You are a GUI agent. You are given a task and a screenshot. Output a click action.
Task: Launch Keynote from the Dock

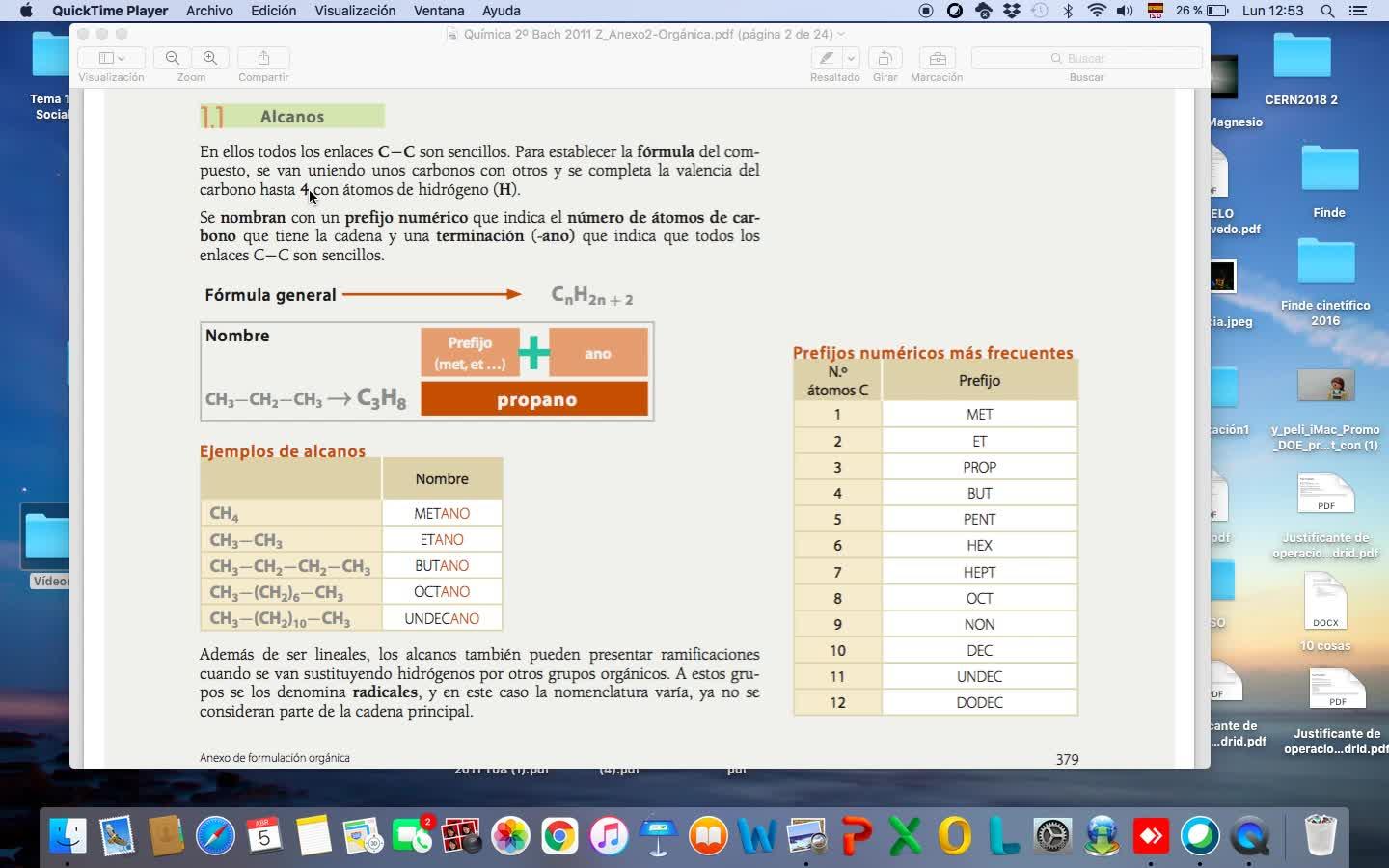(658, 835)
